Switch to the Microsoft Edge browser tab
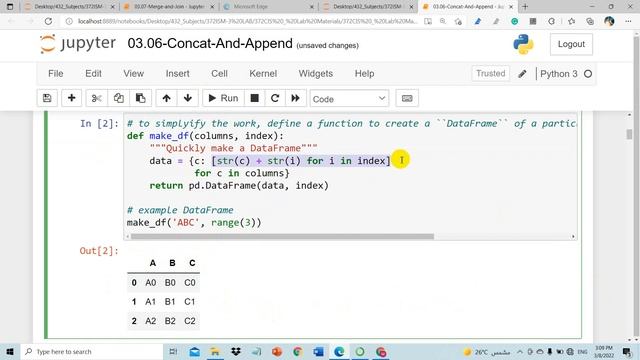 point(269,7)
